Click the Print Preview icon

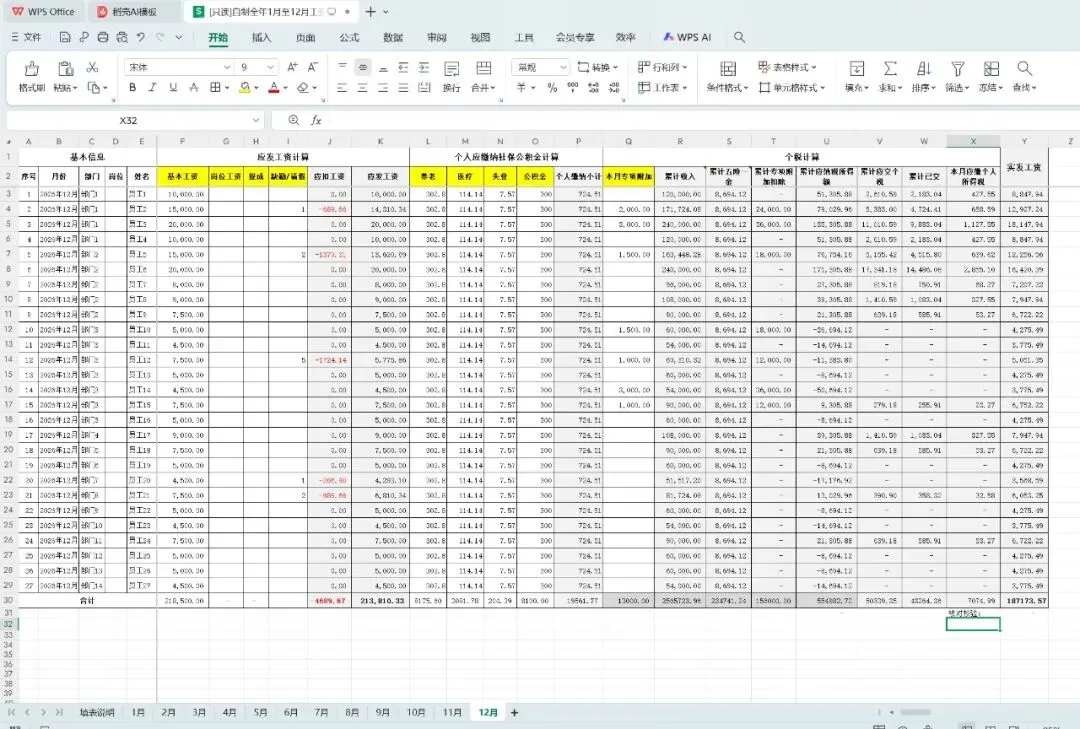click(122, 37)
